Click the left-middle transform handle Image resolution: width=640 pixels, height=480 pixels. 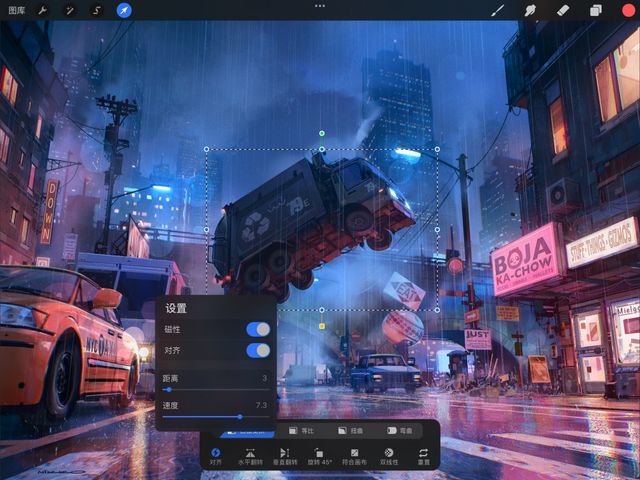click(206, 230)
